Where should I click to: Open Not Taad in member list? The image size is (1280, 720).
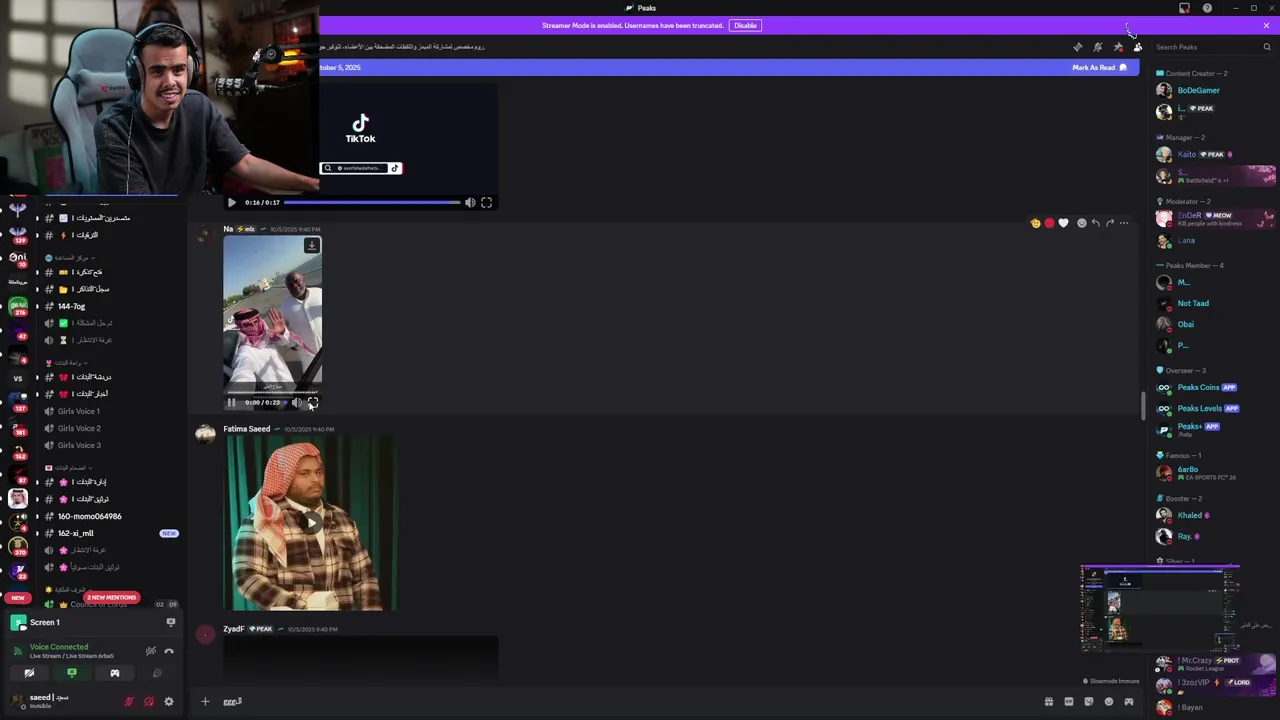(x=1193, y=303)
